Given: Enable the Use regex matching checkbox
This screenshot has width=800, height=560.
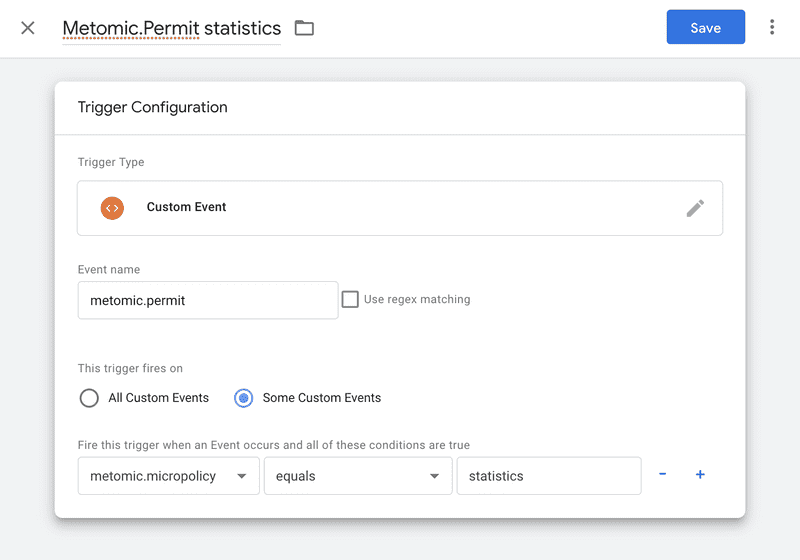Looking at the screenshot, I should (x=350, y=299).
